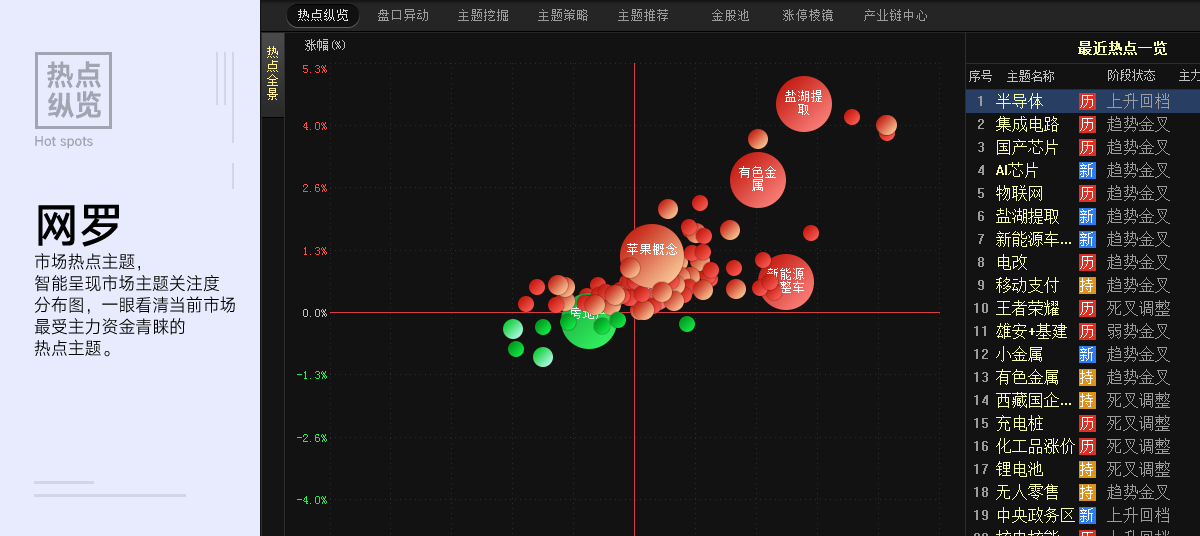Click the 新 badge beside 小金属
The height and width of the screenshot is (536, 1200).
(x=1087, y=354)
